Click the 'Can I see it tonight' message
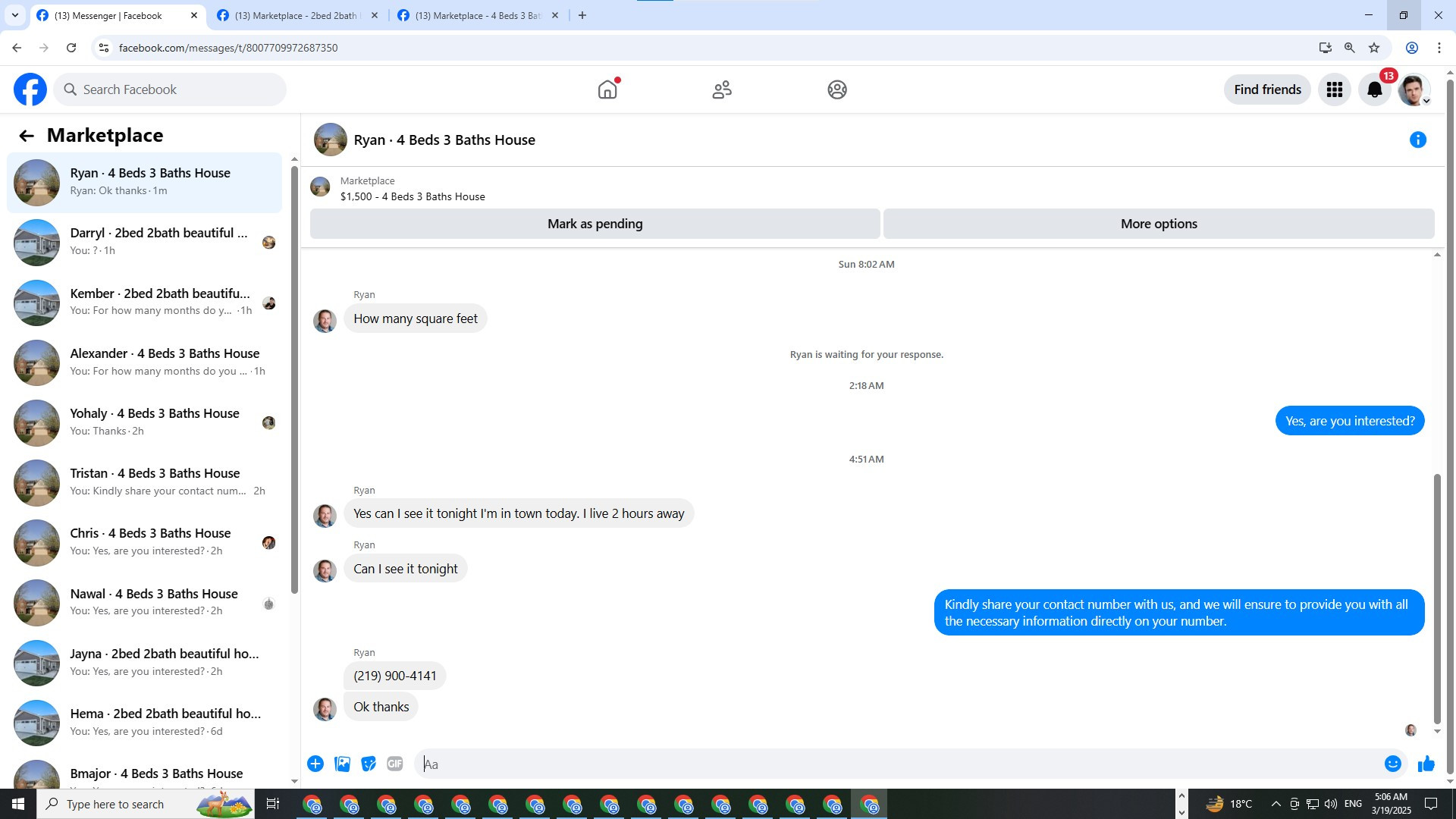 [406, 569]
